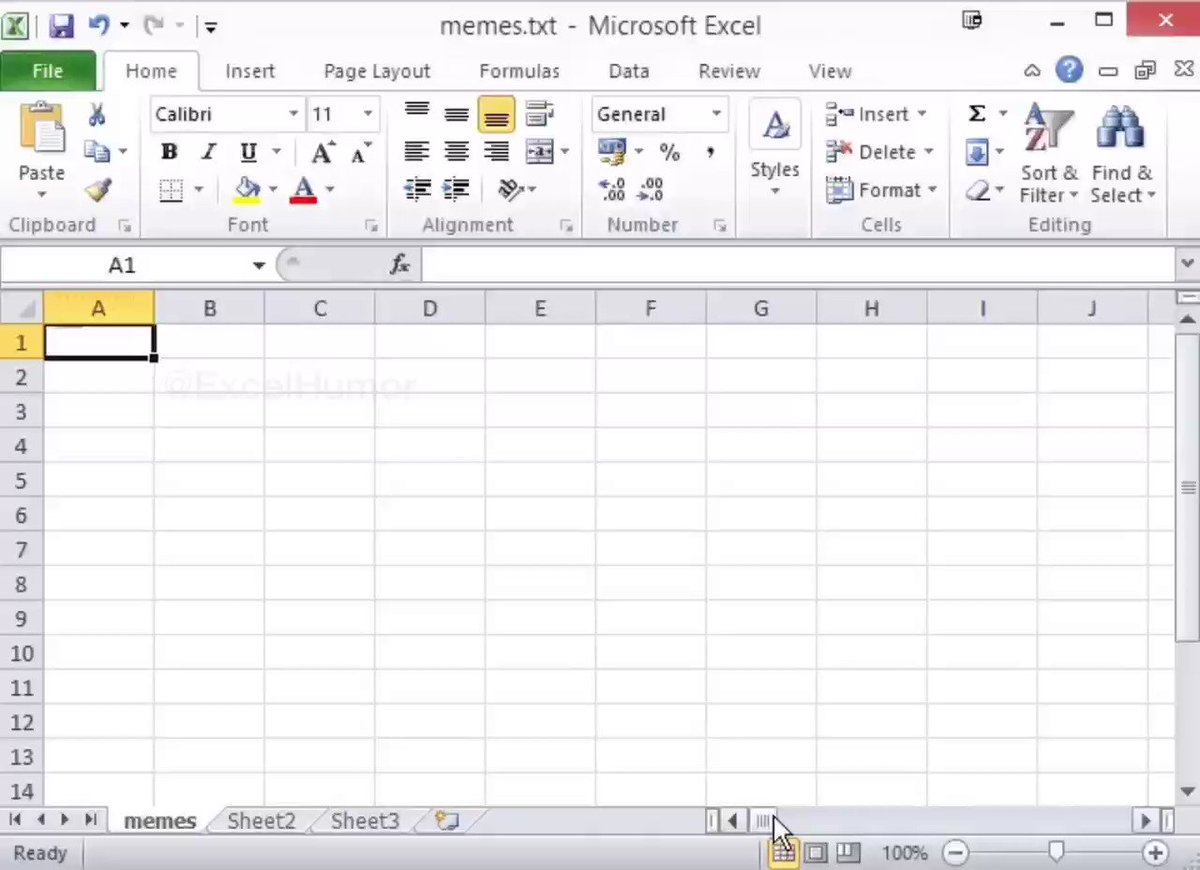Switch to the Page Layout tab
1200x870 pixels.
point(377,71)
